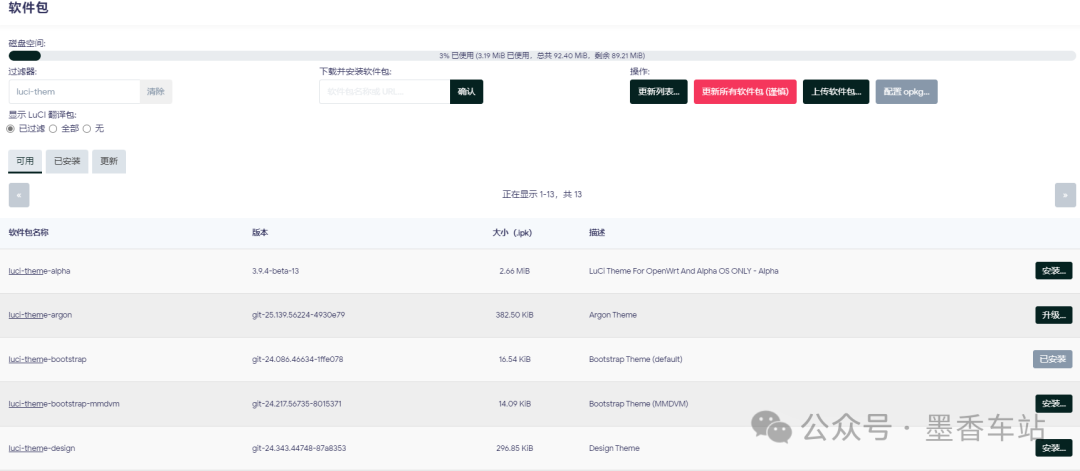Install the luci-theme-alpha package
Screen dimensions: 1080x471
pos(1053,271)
